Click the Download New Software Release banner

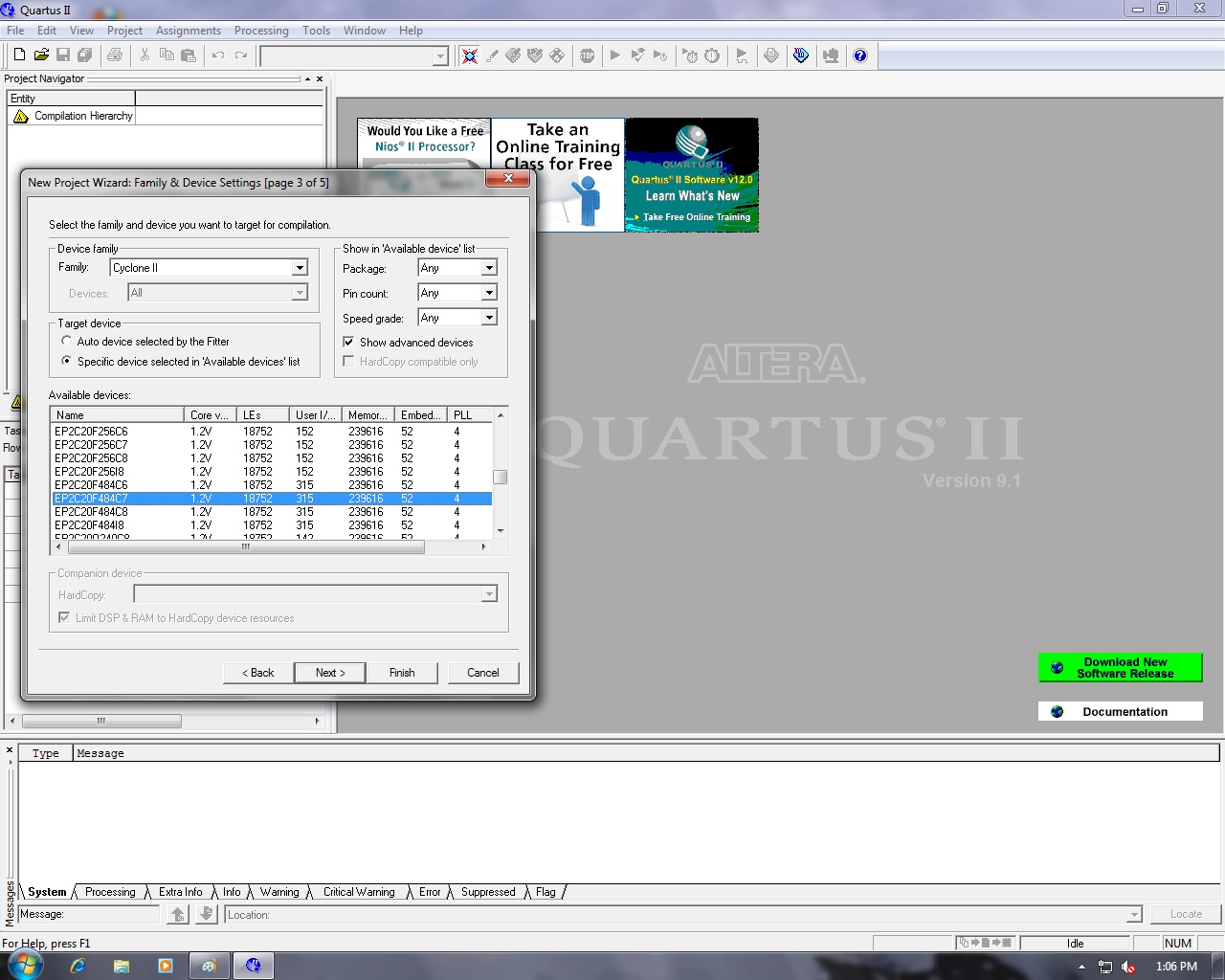tap(1120, 667)
